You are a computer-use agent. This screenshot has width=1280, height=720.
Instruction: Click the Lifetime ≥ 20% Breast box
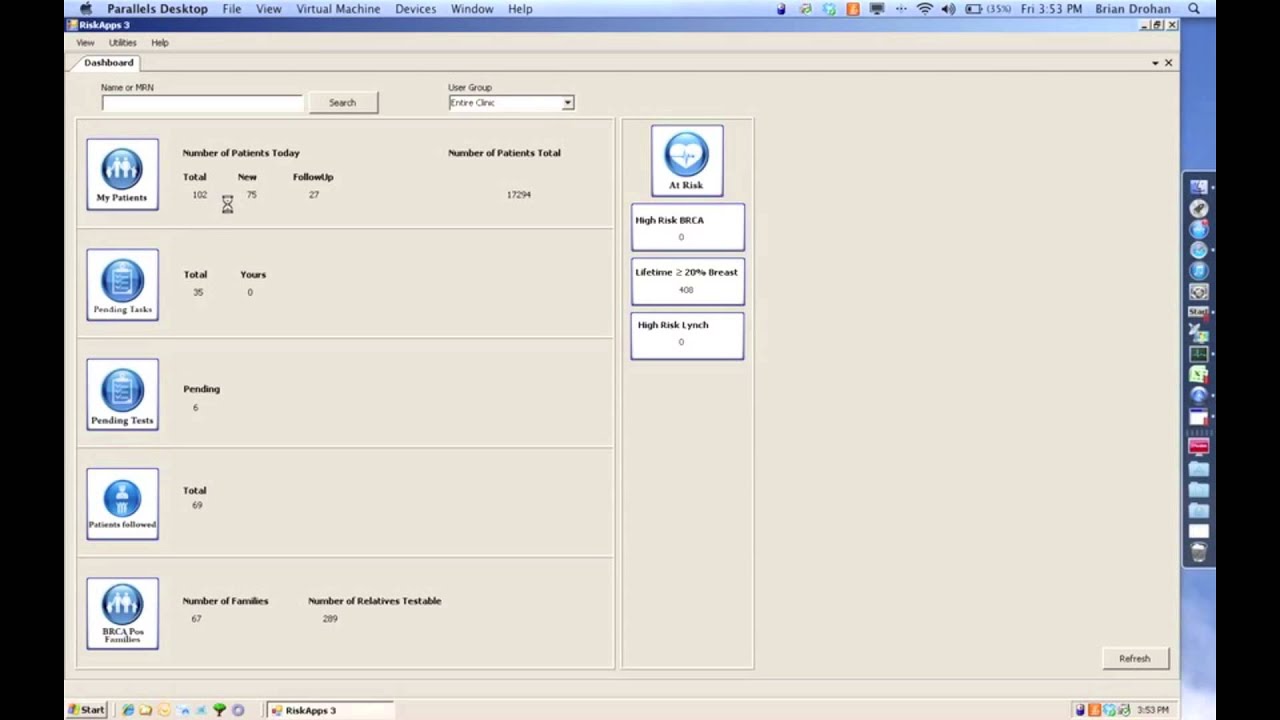coord(688,281)
